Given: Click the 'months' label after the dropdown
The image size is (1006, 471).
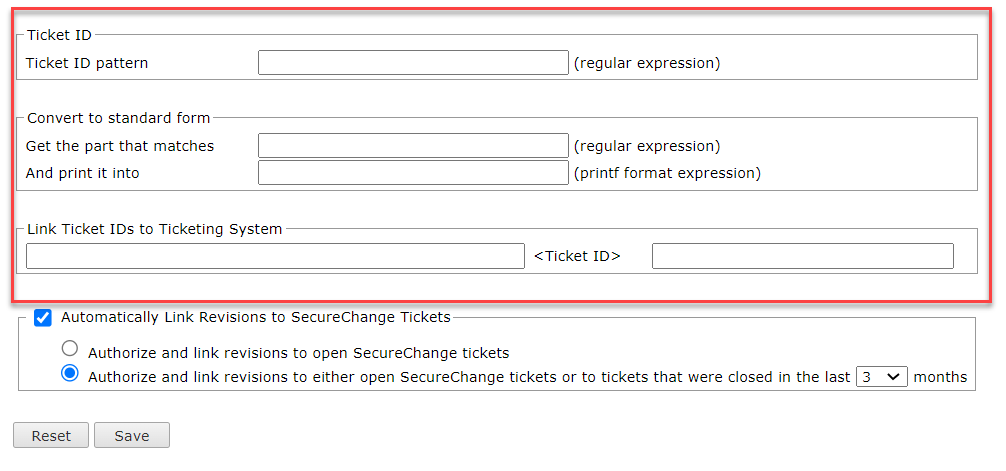Looking at the screenshot, I should pos(940,377).
